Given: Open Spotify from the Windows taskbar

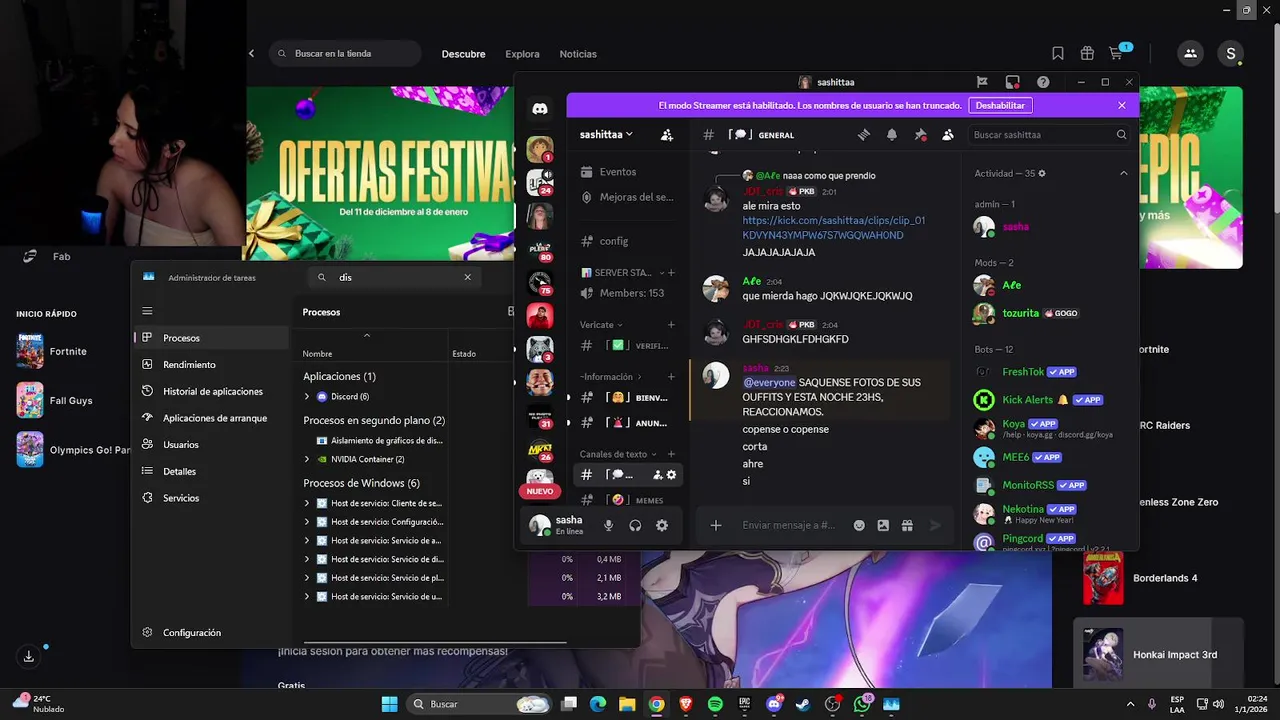Looking at the screenshot, I should (x=715, y=704).
